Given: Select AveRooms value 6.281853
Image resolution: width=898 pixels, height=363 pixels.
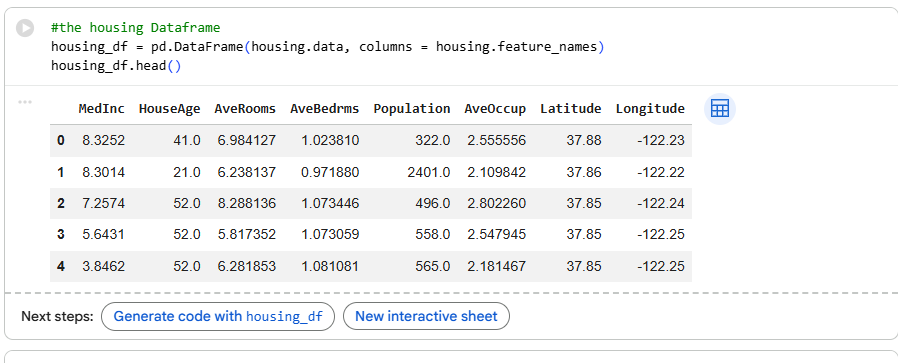Looking at the screenshot, I should [x=246, y=266].
